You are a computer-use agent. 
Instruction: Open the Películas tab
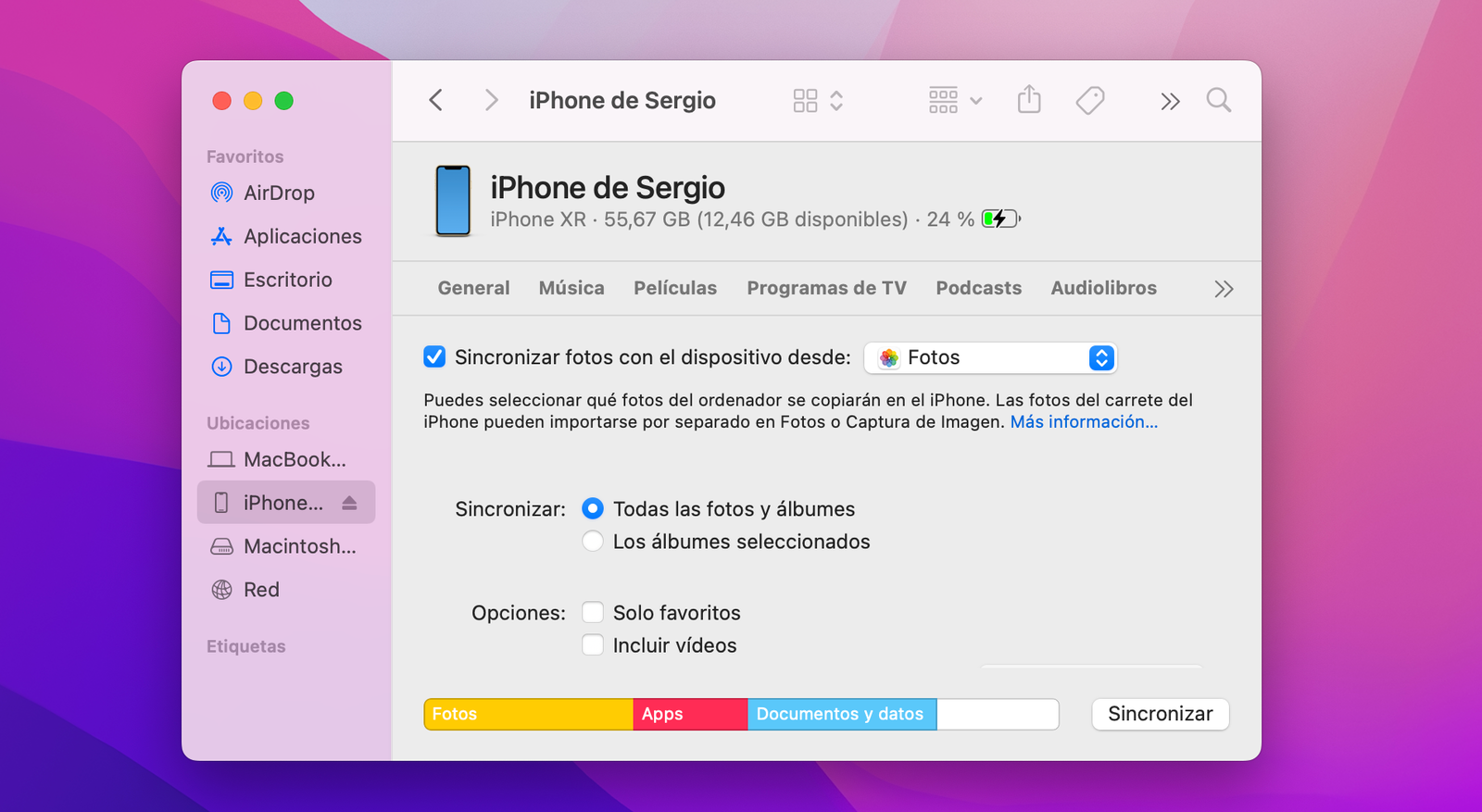pos(675,288)
